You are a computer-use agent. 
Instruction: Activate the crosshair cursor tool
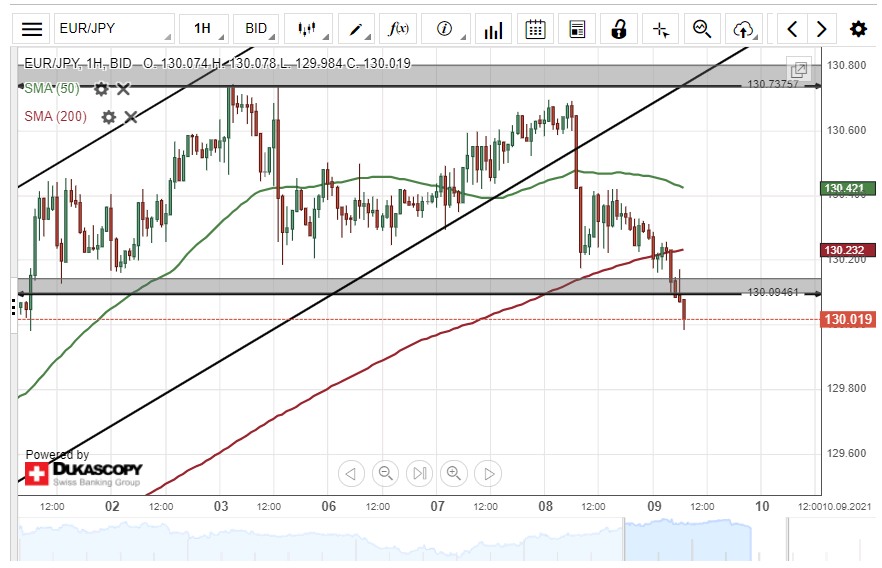coord(660,29)
